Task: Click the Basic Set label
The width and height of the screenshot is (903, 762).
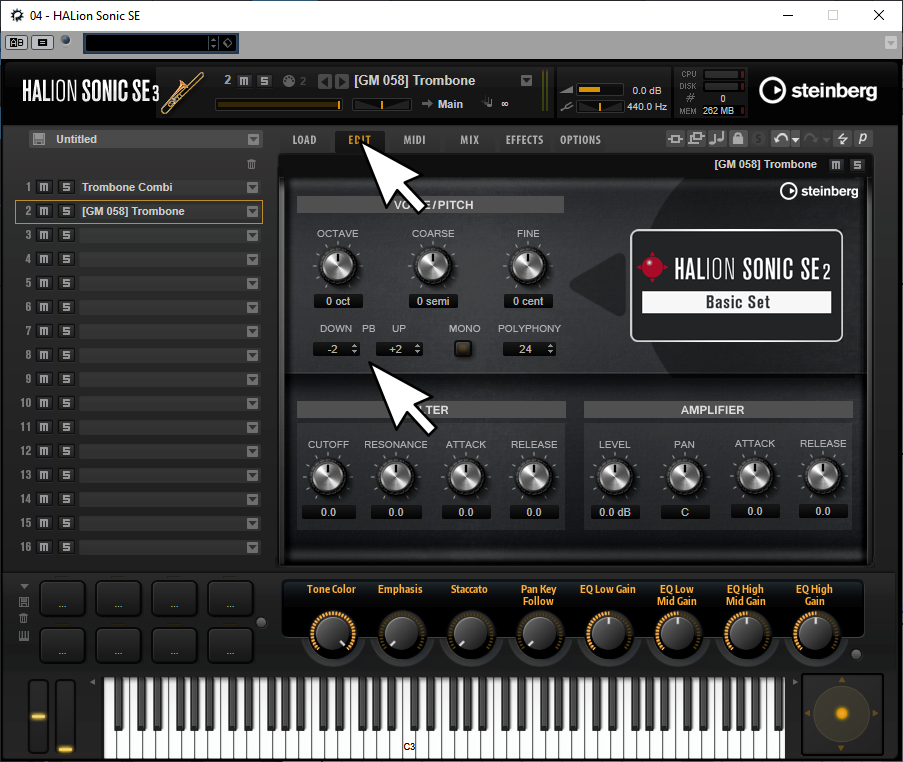Action: point(737,302)
